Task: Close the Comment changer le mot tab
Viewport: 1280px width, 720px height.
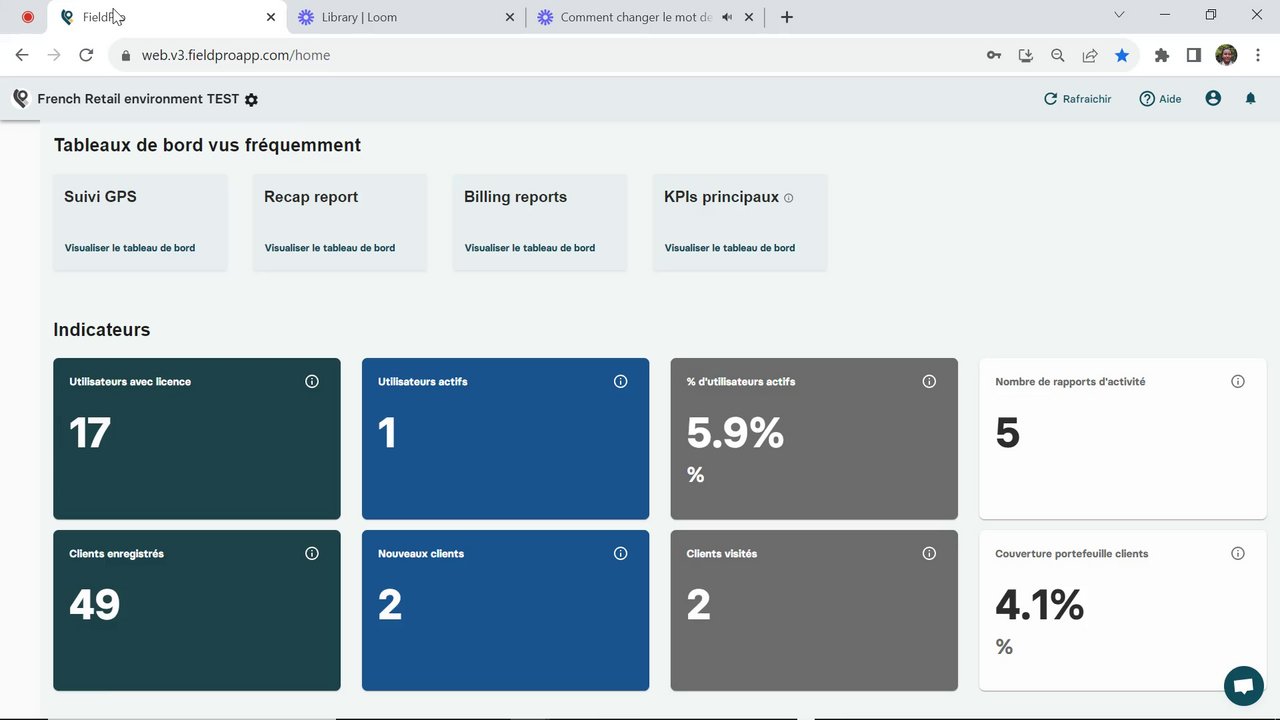Action: [x=749, y=17]
